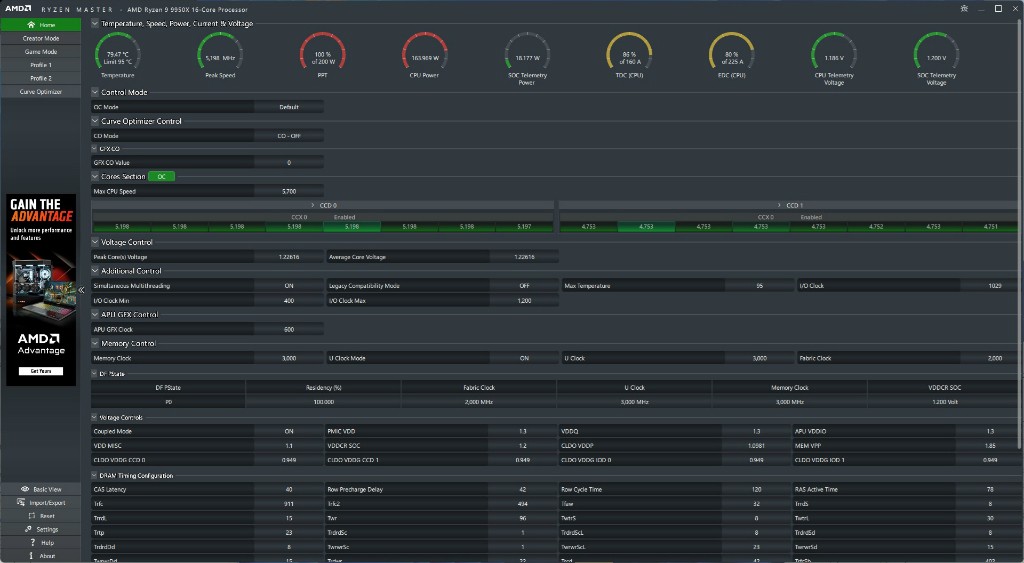Click the Basic View eye icon
The height and width of the screenshot is (563, 1024).
click(24, 489)
